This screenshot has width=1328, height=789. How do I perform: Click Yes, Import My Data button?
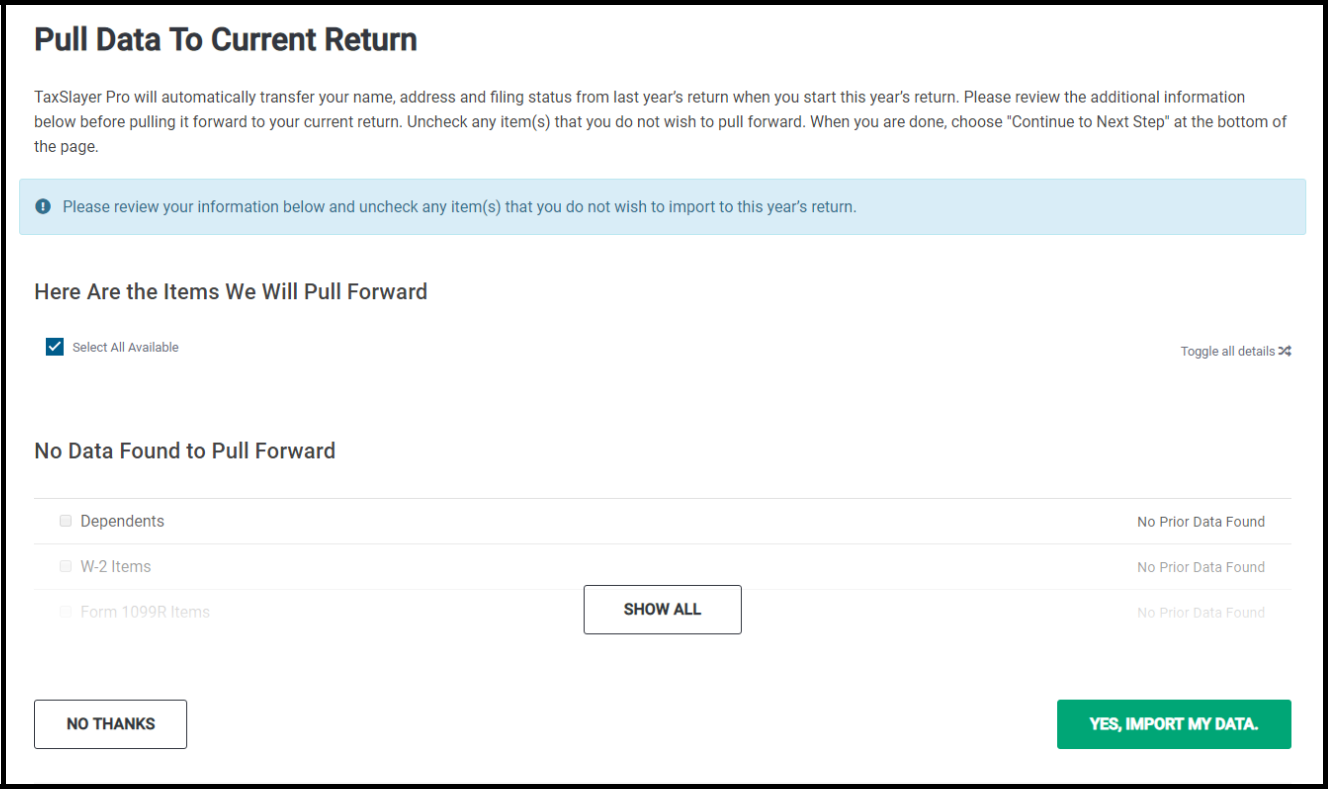coord(1173,724)
